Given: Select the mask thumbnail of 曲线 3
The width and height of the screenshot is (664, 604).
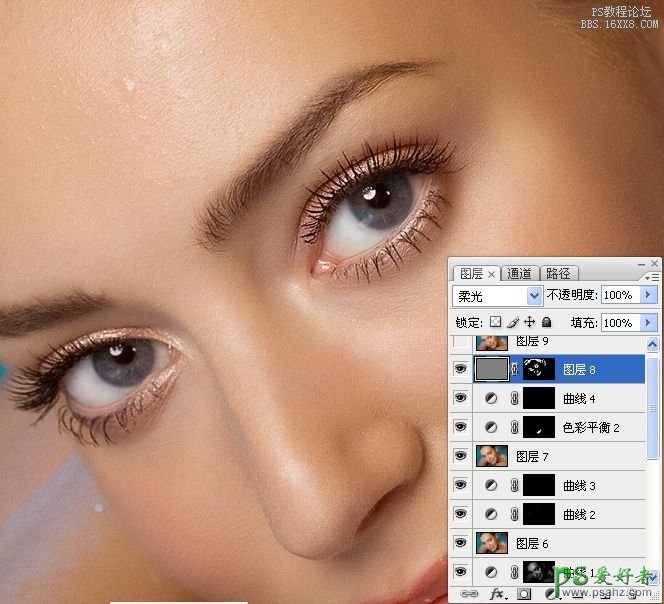Looking at the screenshot, I should click(x=539, y=485).
